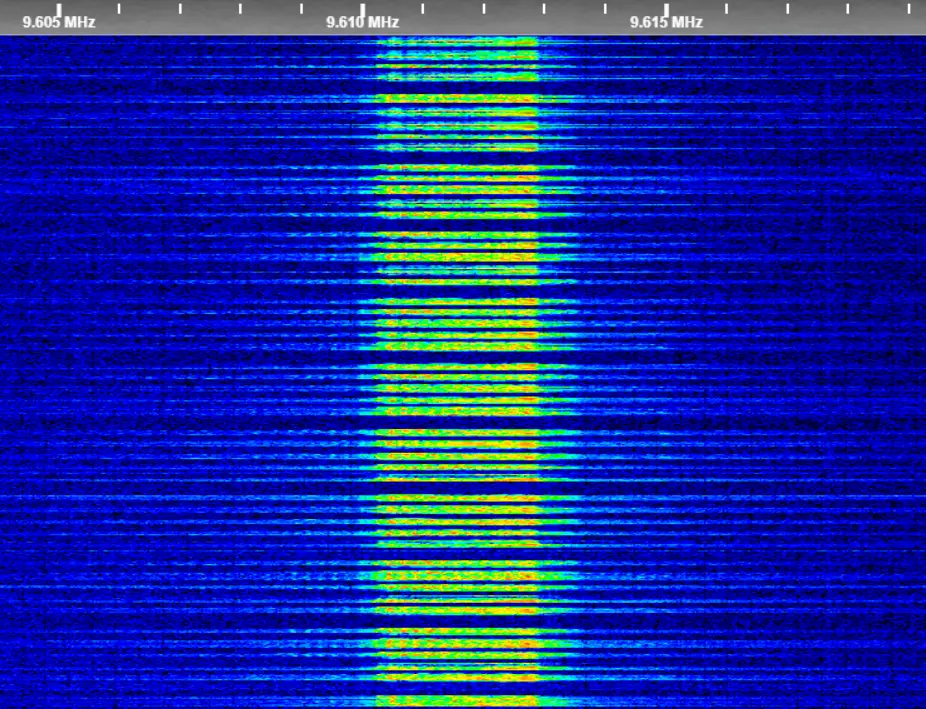Viewport: 926px width, 709px height.
Task: Click left edge of the bright signal band
Action: click(378, 370)
